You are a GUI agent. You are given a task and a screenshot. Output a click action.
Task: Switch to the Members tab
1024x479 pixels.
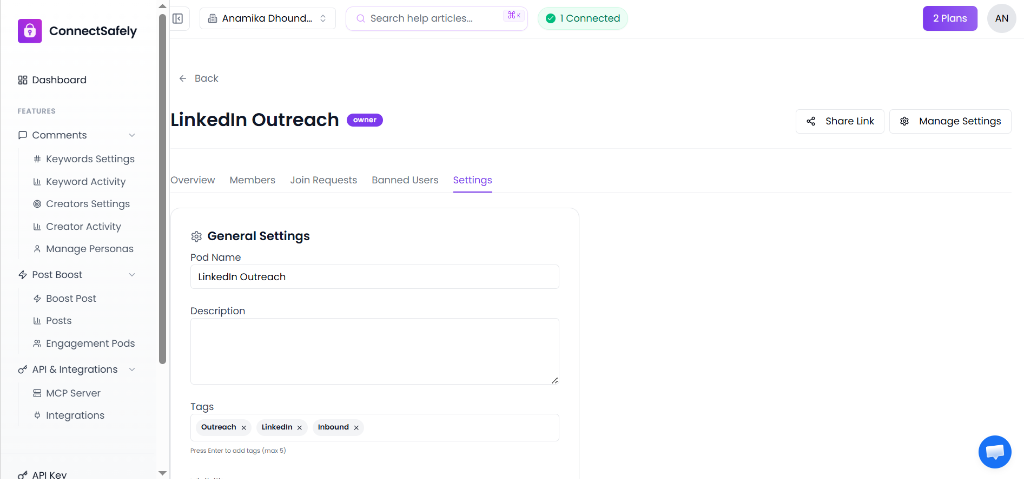pyautogui.click(x=252, y=180)
